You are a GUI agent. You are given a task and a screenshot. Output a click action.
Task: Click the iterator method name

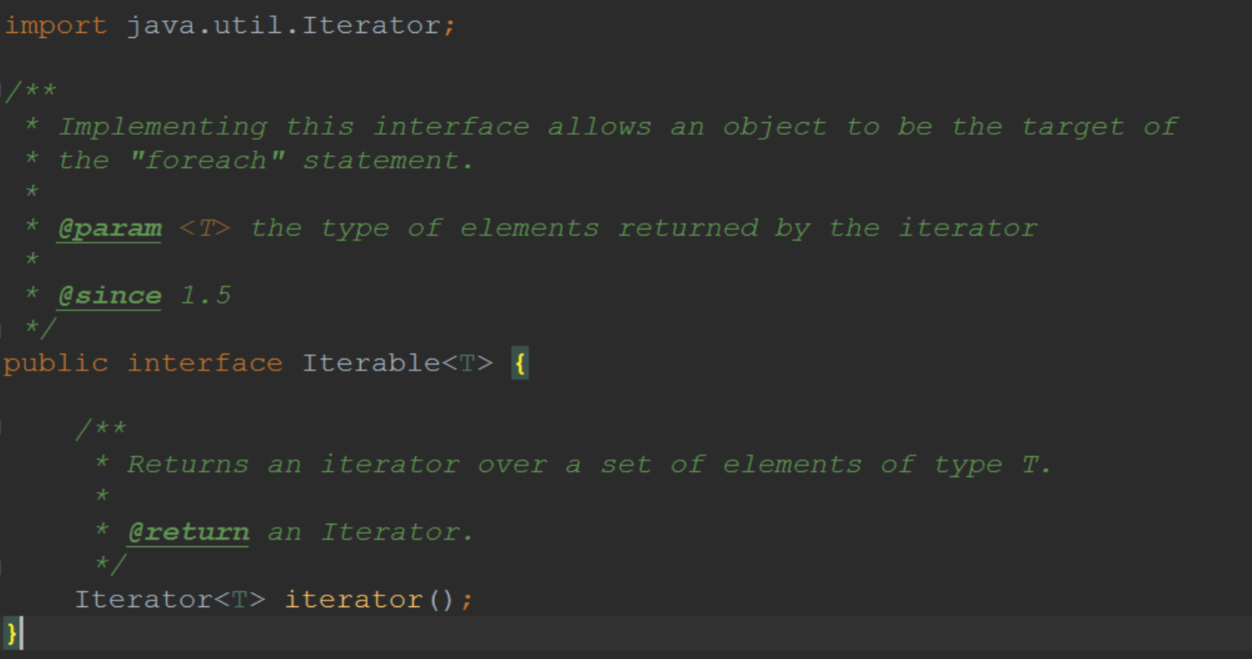pyautogui.click(x=353, y=599)
